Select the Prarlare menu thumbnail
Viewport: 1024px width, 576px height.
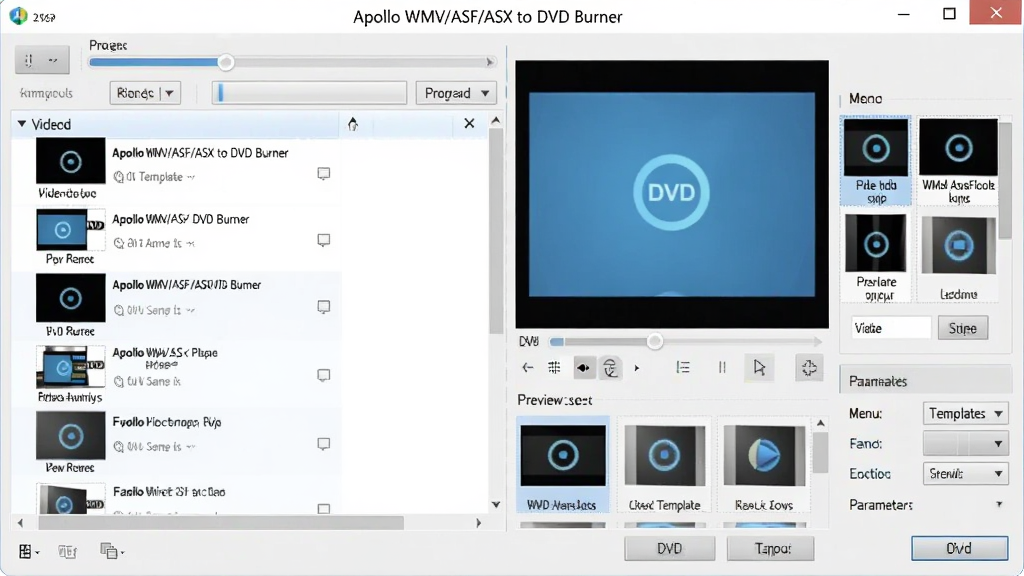pos(876,257)
